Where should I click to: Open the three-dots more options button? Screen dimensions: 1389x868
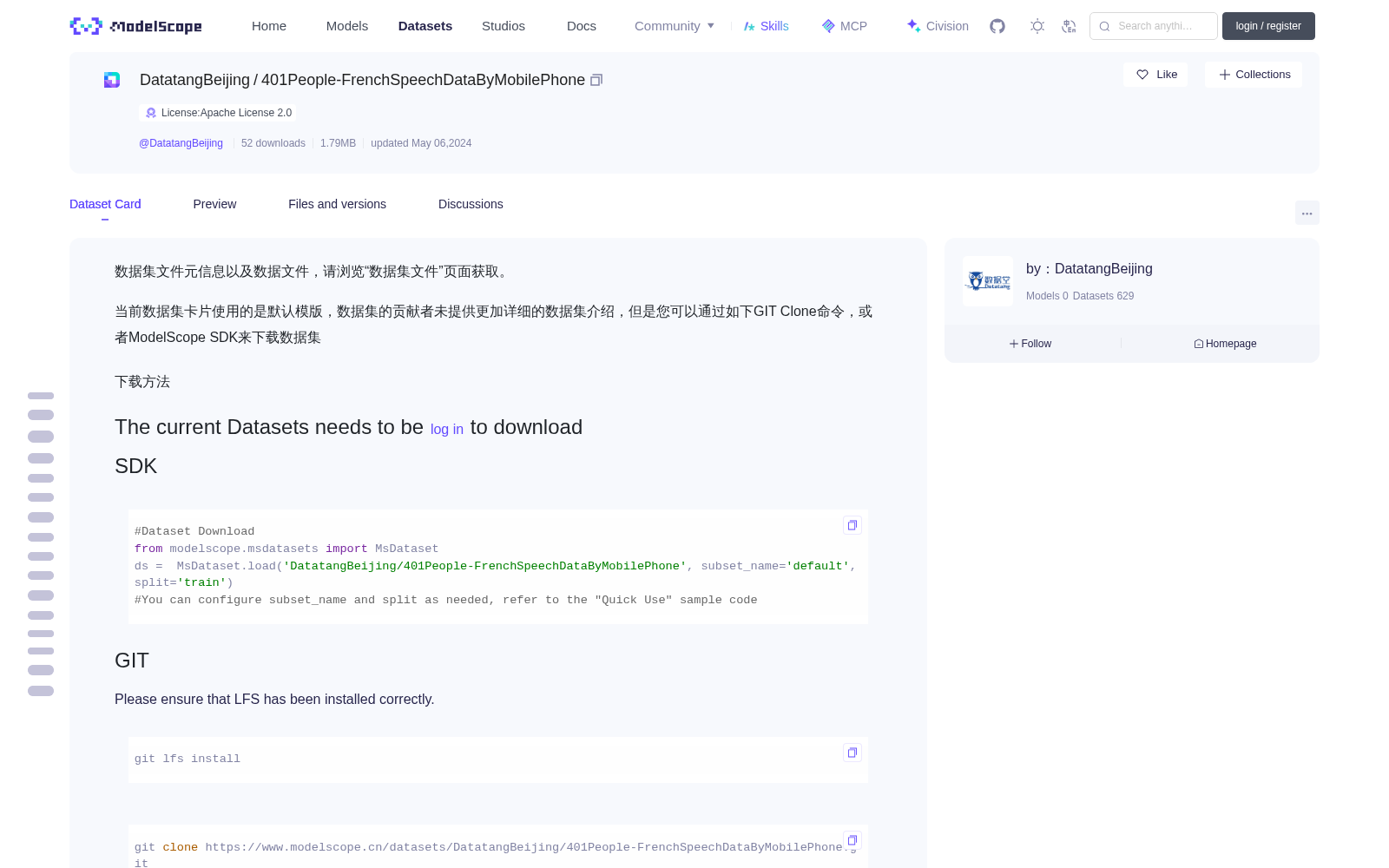click(x=1307, y=213)
